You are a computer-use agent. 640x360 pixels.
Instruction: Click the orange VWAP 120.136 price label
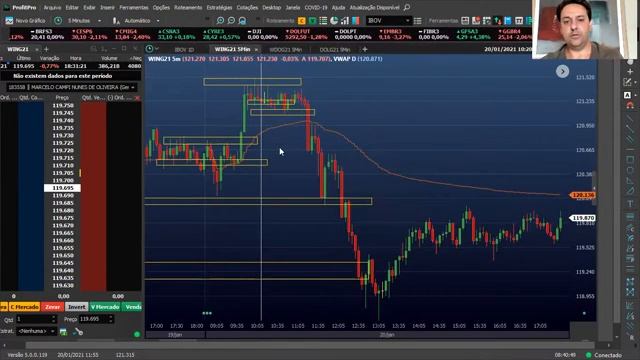click(582, 196)
